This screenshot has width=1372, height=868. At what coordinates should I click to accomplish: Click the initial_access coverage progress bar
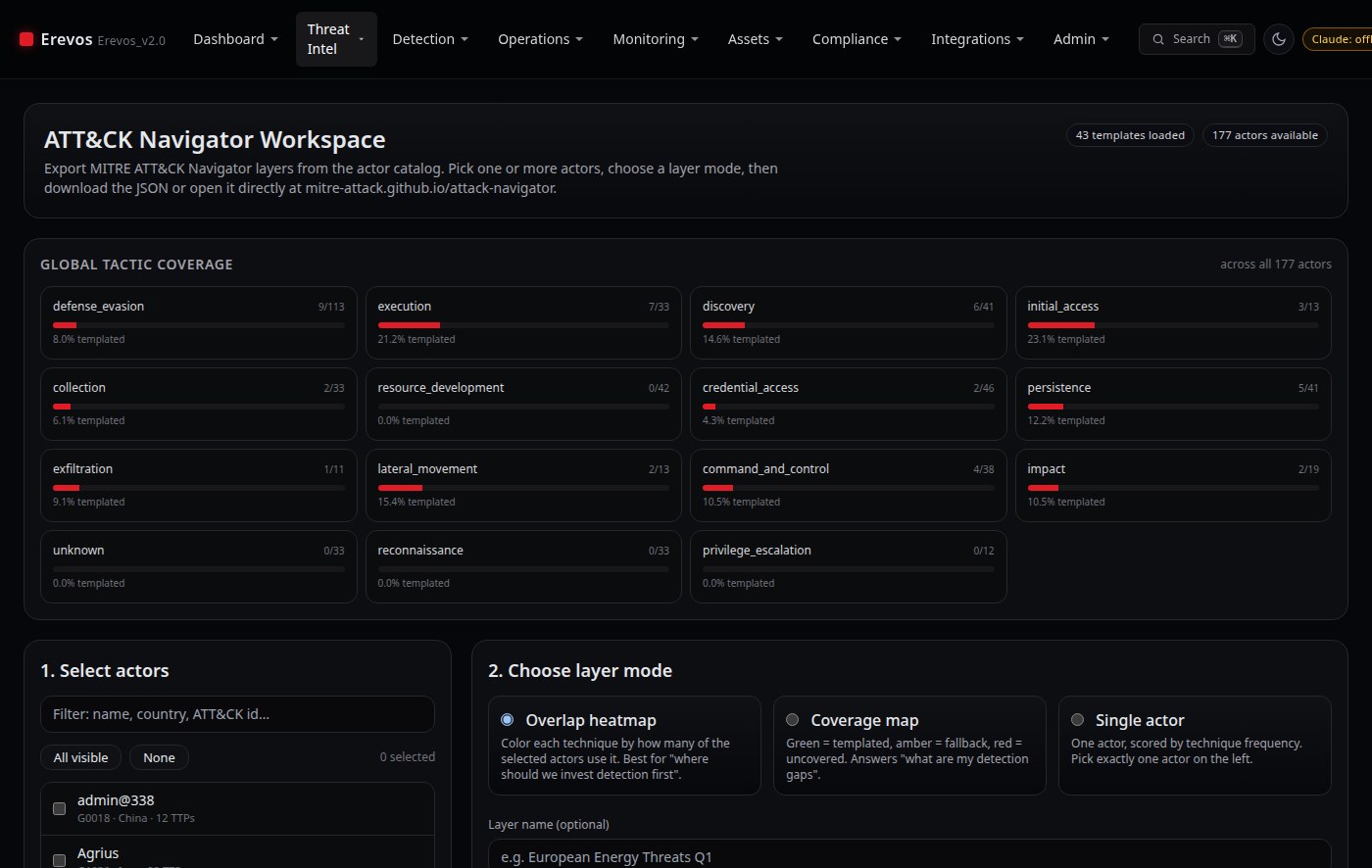1173,324
